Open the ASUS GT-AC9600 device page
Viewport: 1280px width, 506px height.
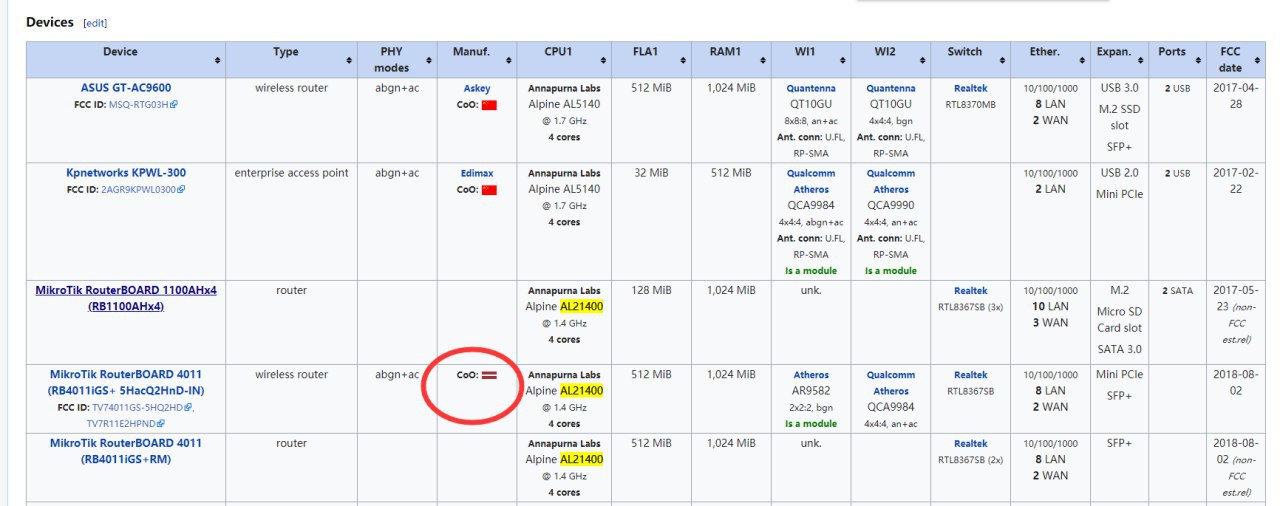click(x=126, y=88)
